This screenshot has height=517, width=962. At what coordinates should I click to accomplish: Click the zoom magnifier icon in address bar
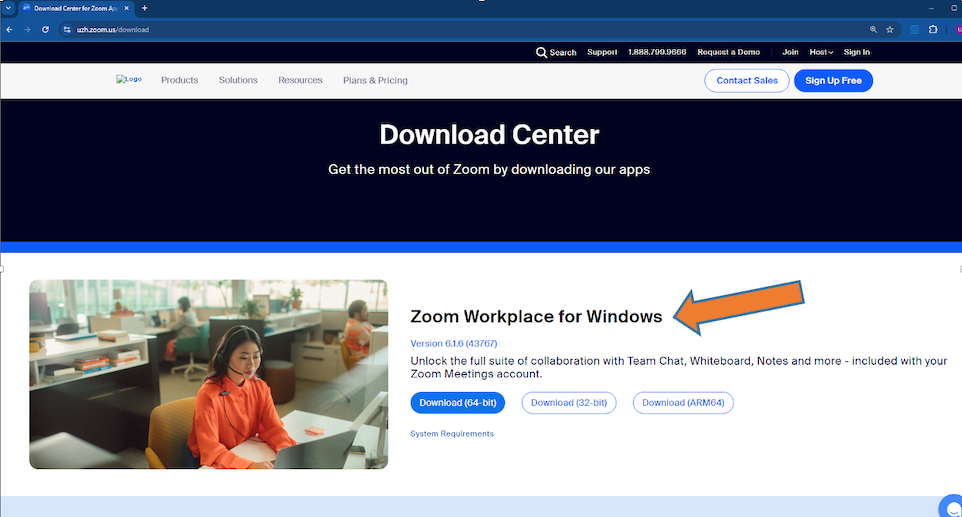point(873,30)
